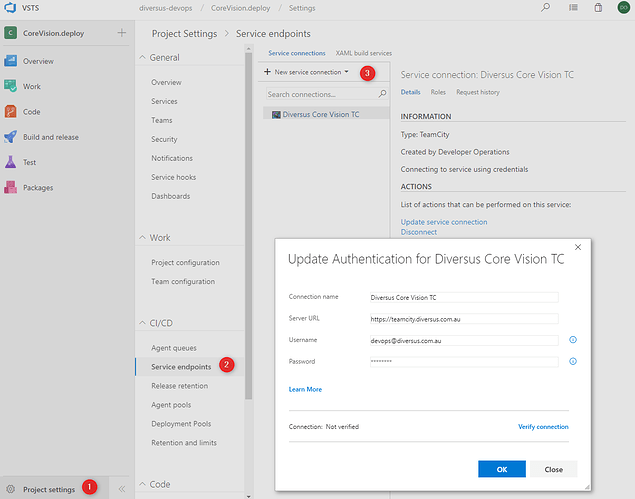Open Service hooks settings page
Viewport: 635px width, 499px height.
[174, 177]
